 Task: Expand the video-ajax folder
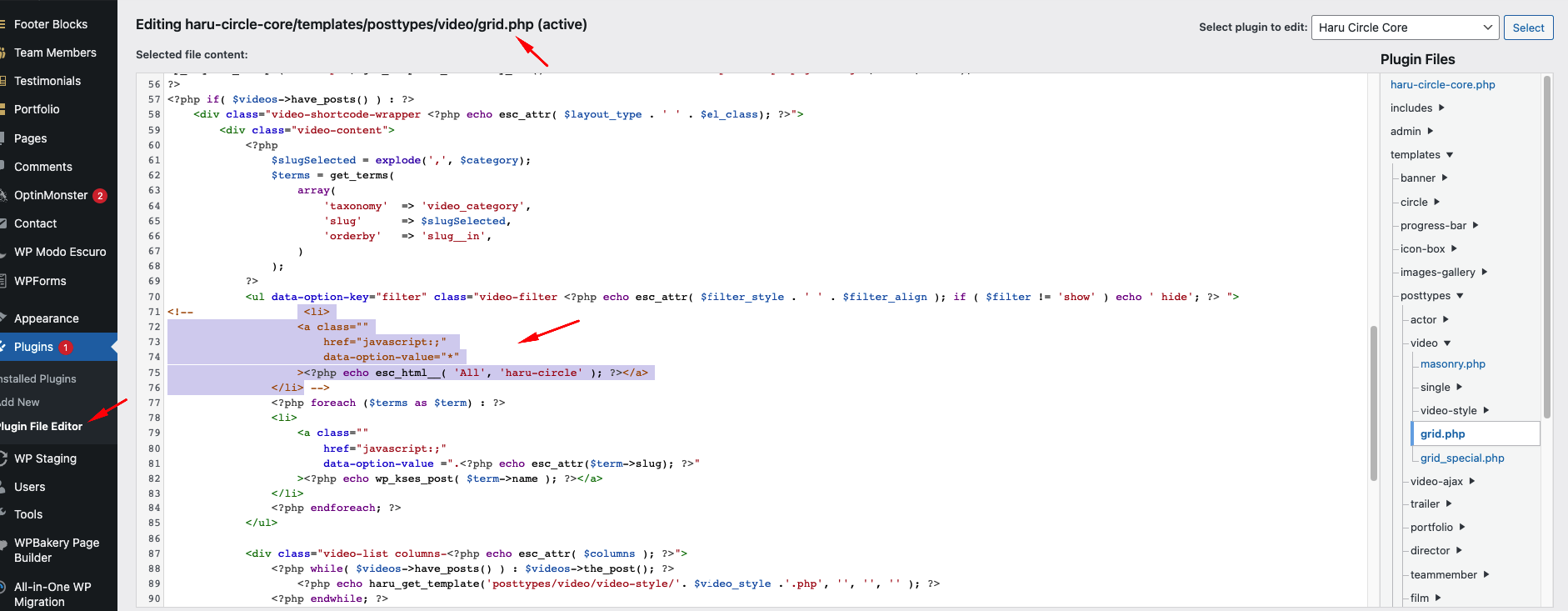[1442, 481]
